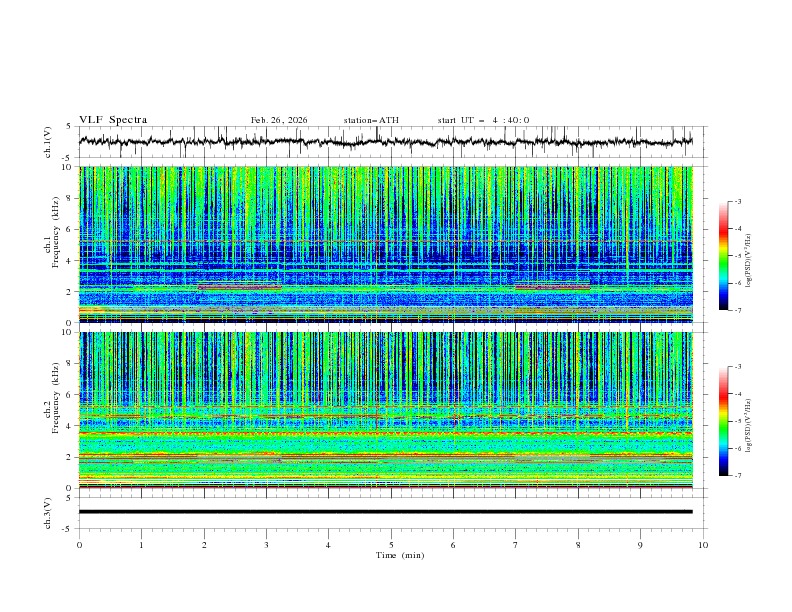Click the "3" tick on the Time axis
This screenshot has width=792, height=612.
(266, 545)
